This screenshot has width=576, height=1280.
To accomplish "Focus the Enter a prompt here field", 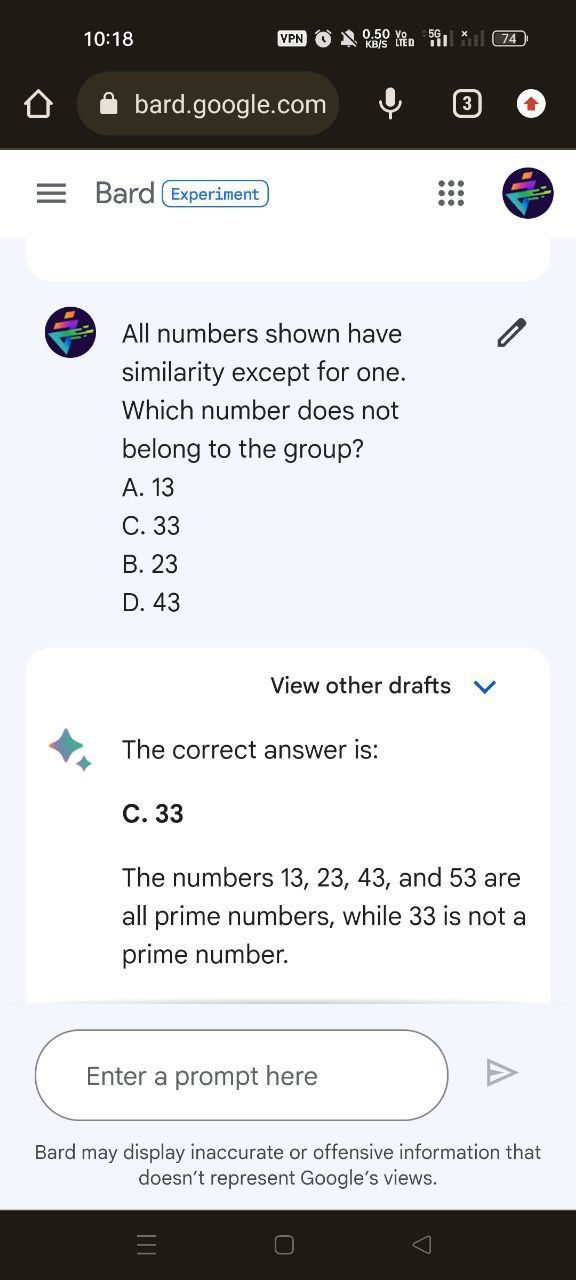I will [241, 1075].
